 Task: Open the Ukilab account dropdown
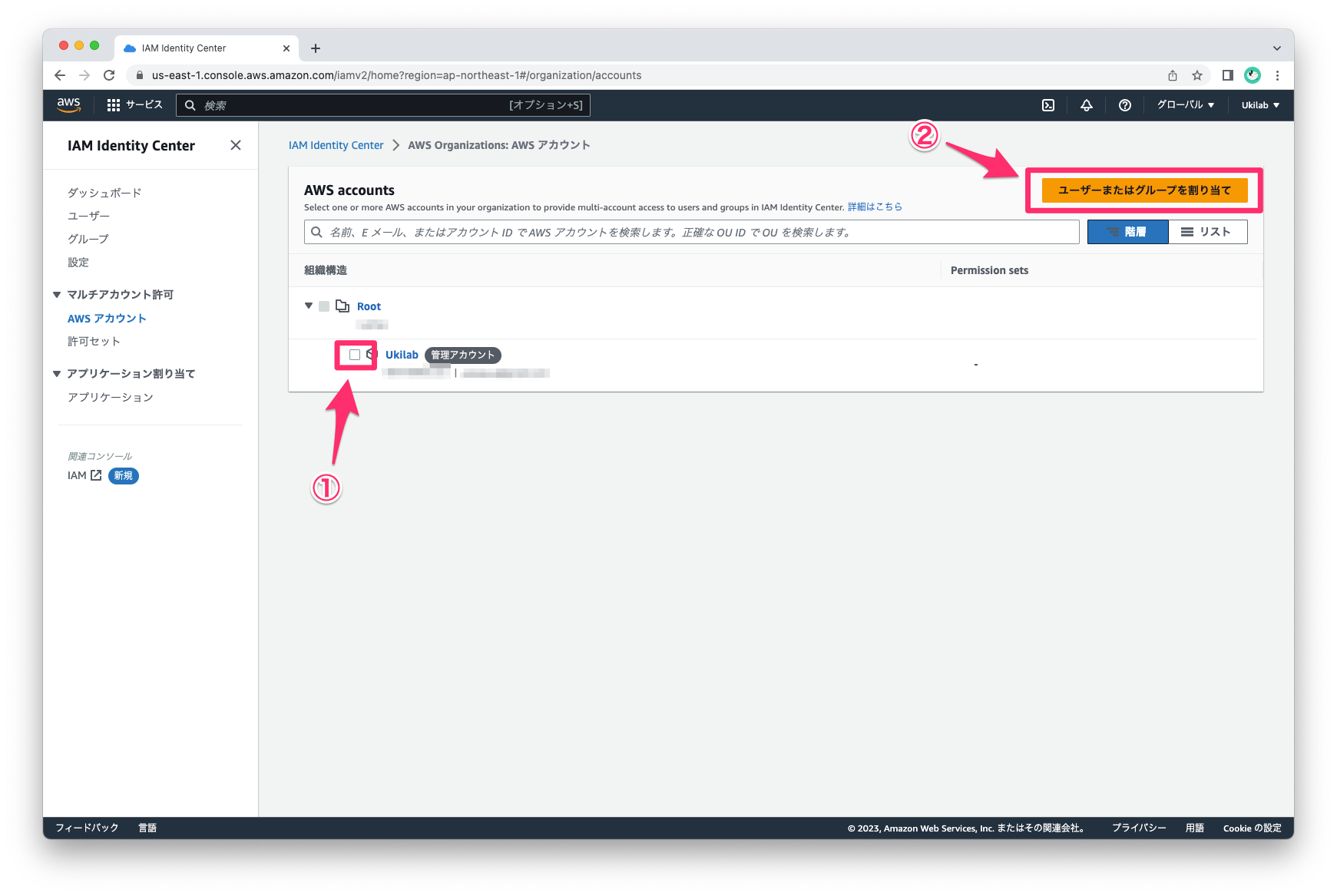pos(1260,105)
